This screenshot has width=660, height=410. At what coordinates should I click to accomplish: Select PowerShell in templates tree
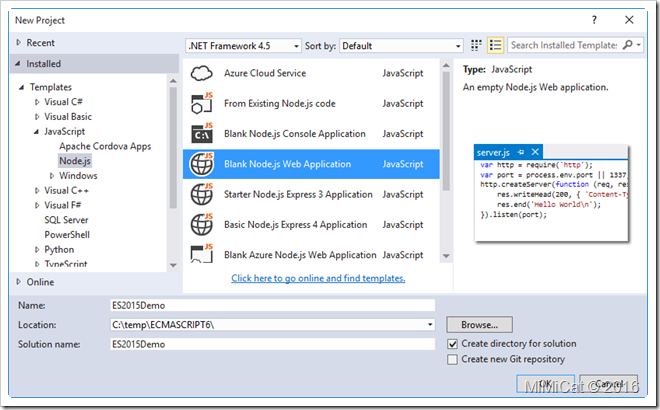(67, 234)
